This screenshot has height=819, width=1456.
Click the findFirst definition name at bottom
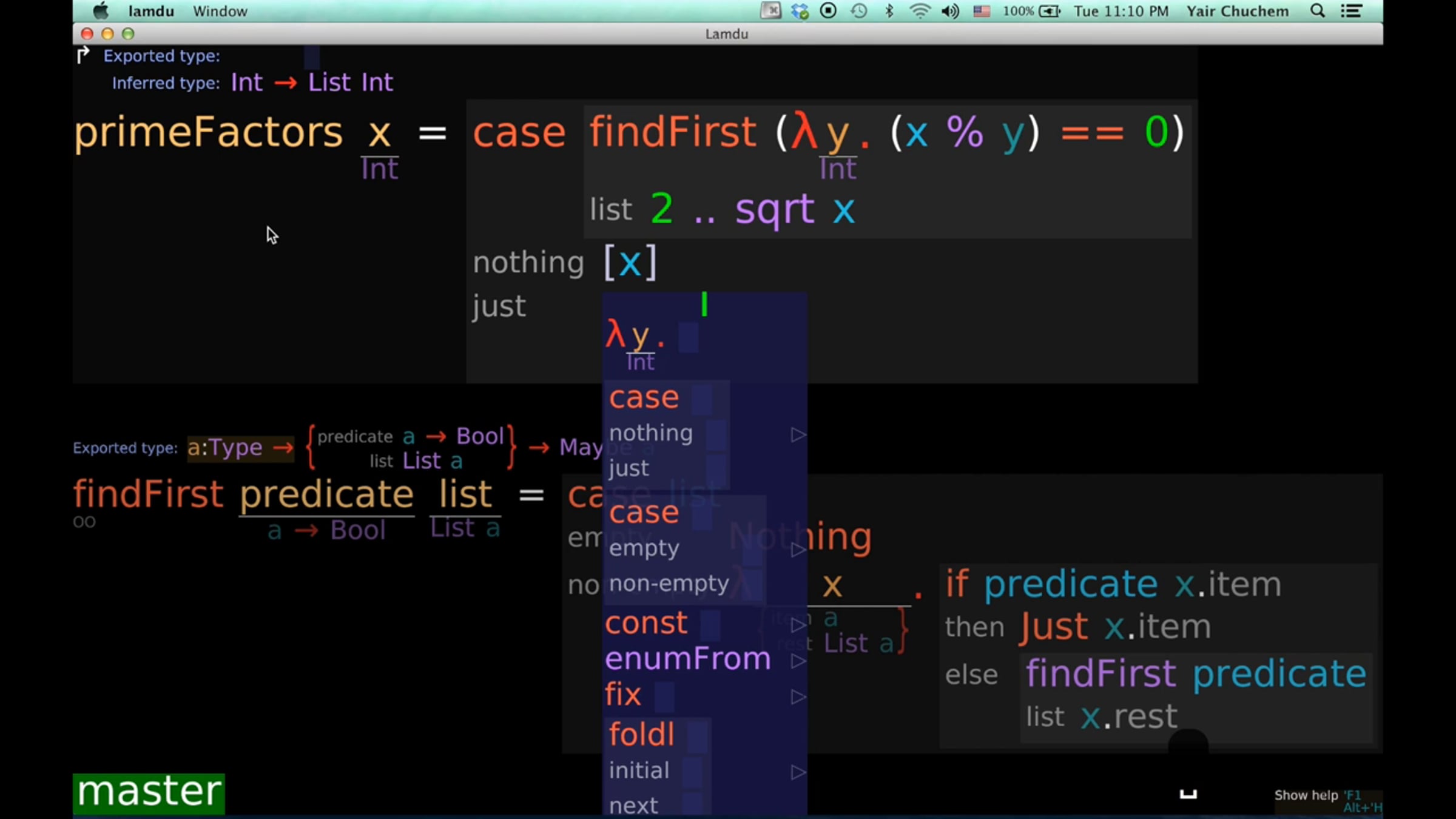pyautogui.click(x=148, y=493)
